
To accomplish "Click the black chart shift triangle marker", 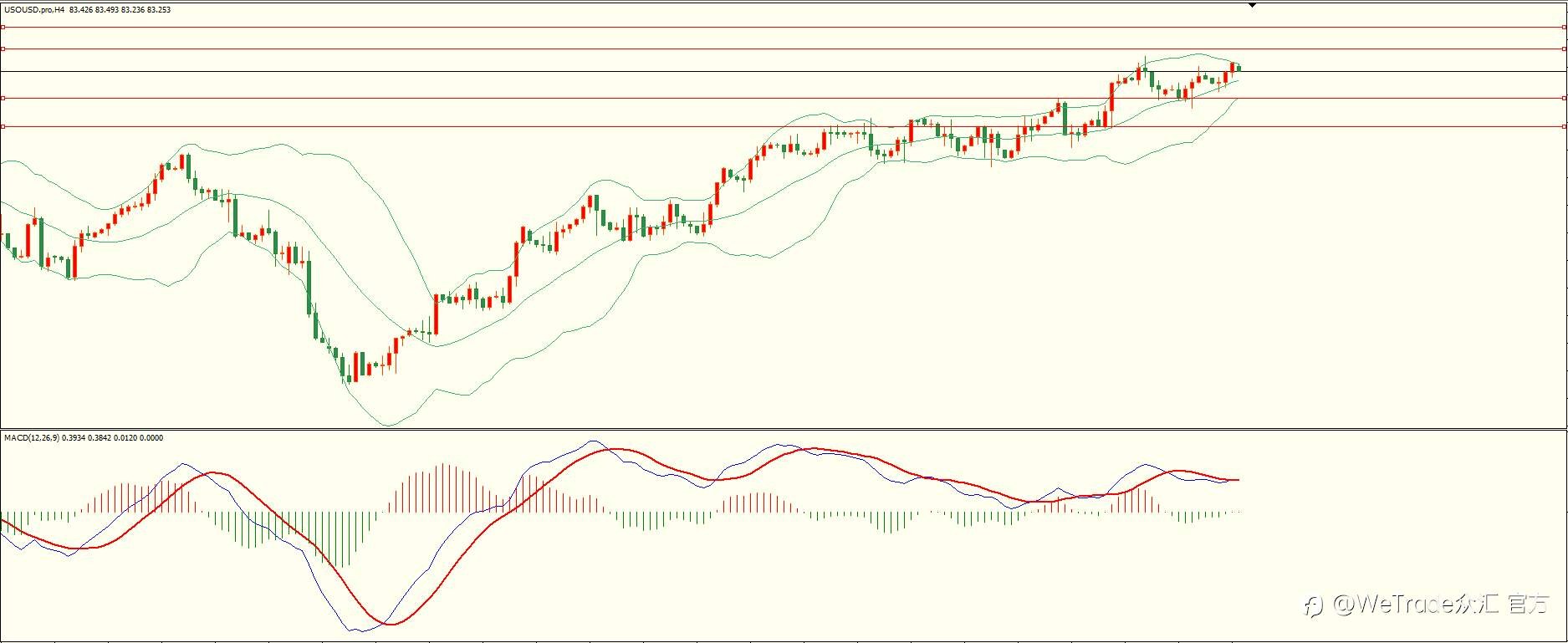I will click(1252, 5).
